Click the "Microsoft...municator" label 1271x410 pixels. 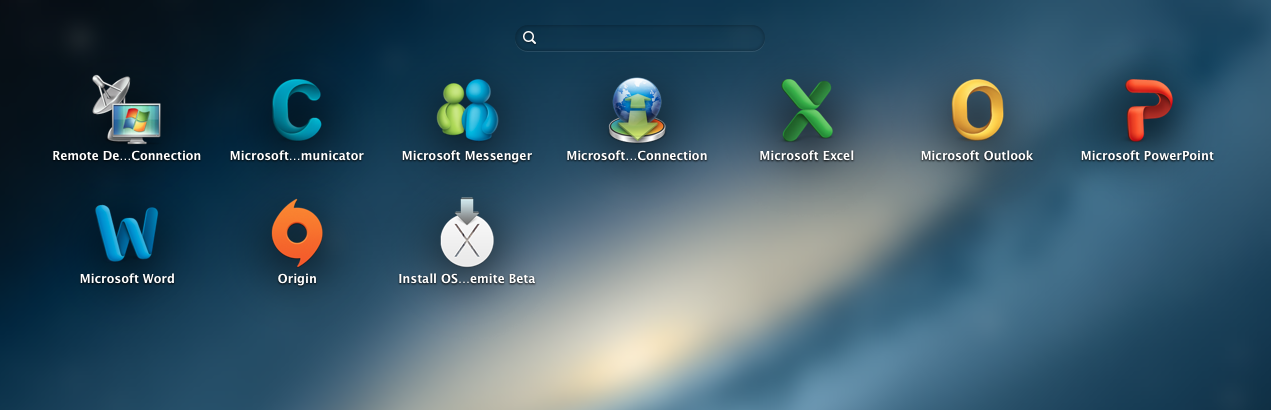tap(297, 156)
